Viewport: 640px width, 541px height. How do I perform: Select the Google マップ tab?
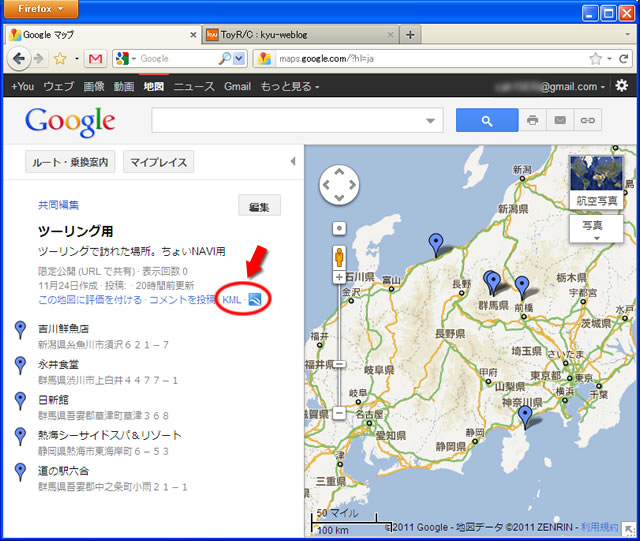104,35
